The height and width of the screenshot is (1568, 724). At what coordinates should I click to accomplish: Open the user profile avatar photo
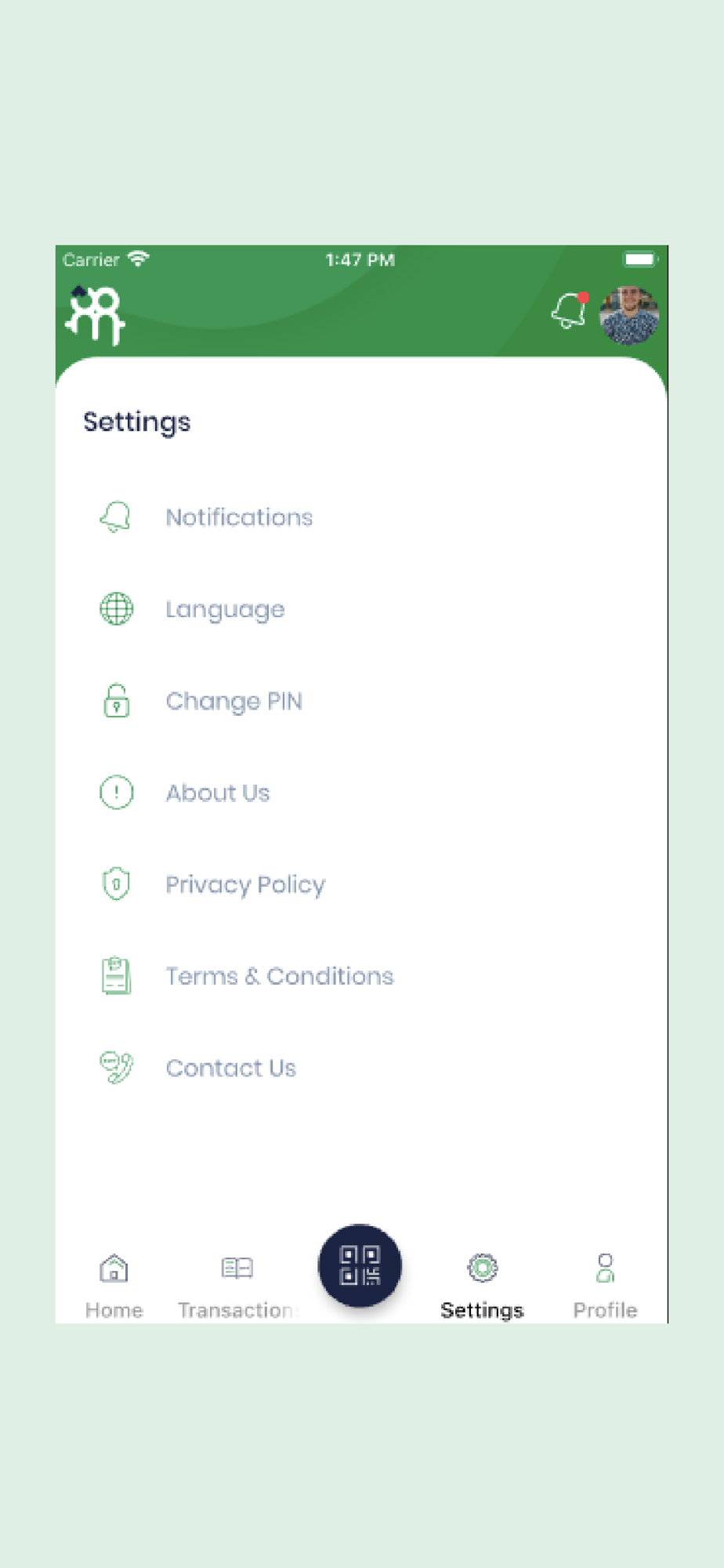pyautogui.click(x=628, y=316)
